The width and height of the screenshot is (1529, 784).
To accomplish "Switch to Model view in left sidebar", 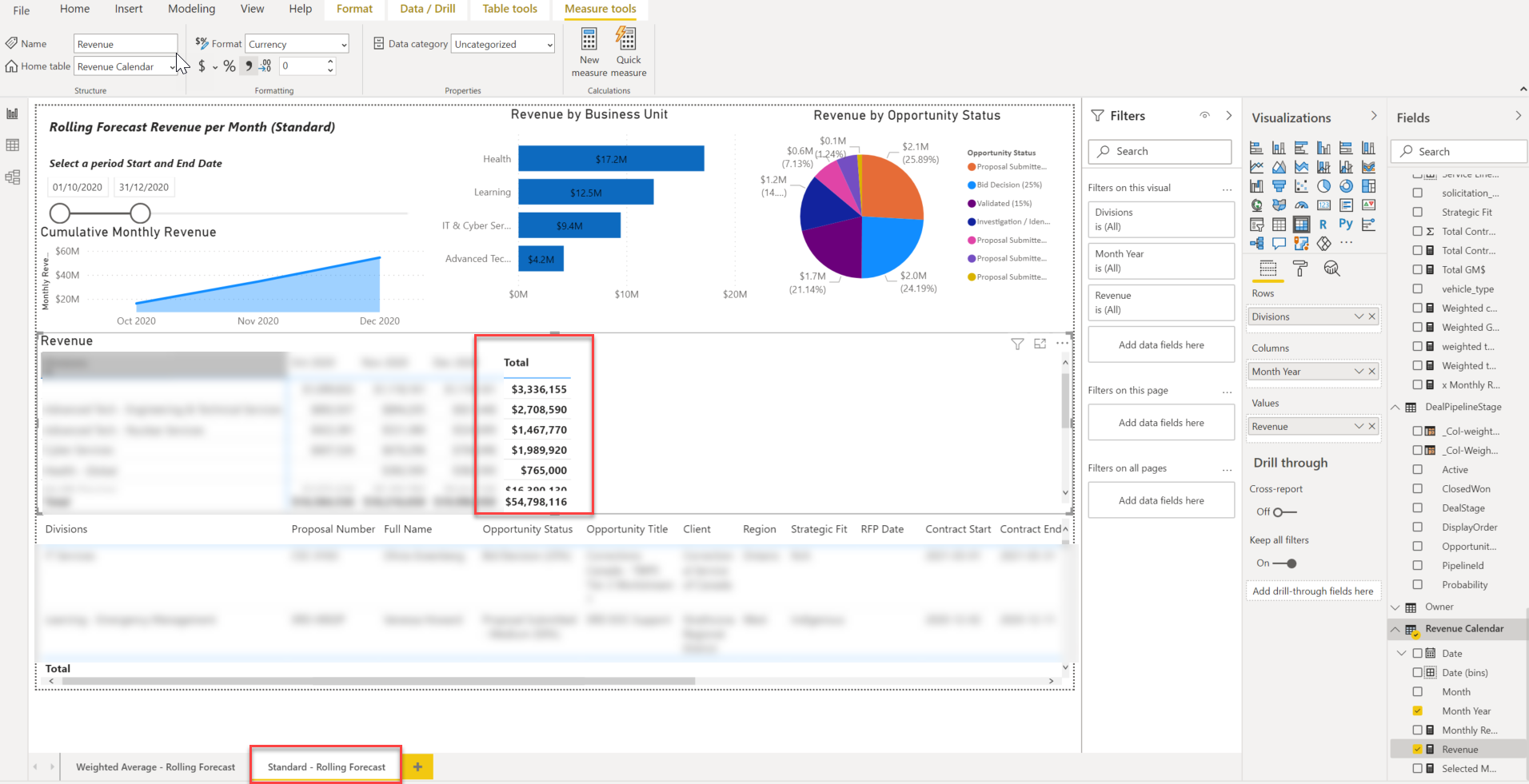I will 12,177.
